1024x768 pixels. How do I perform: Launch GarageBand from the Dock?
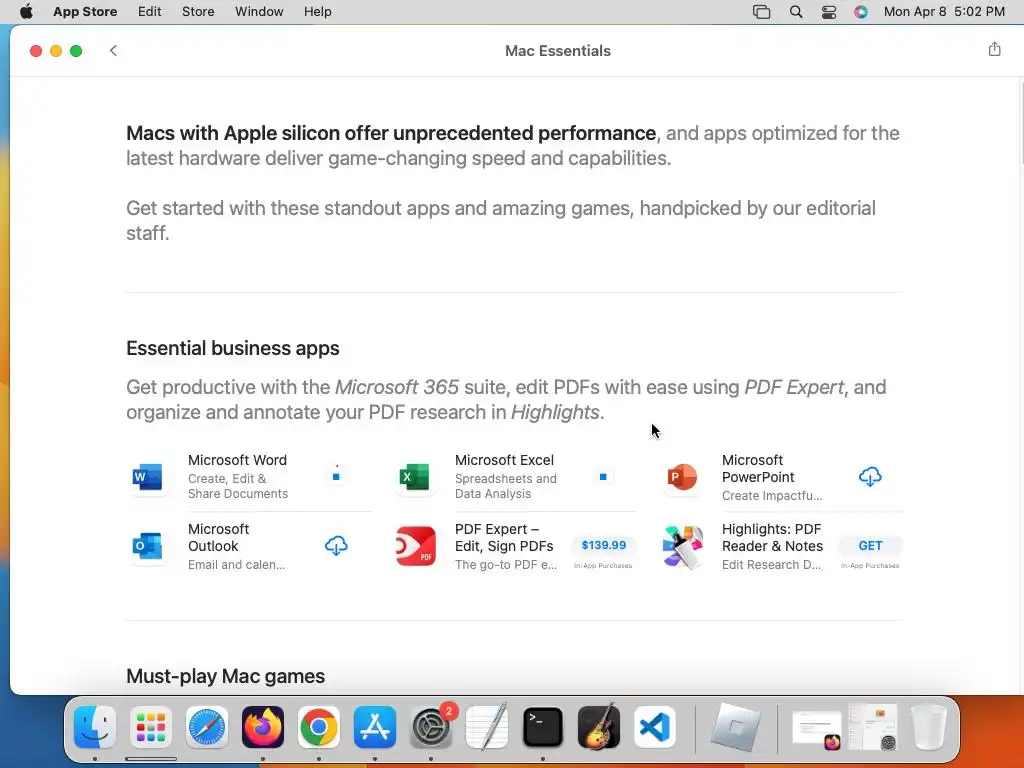point(599,727)
